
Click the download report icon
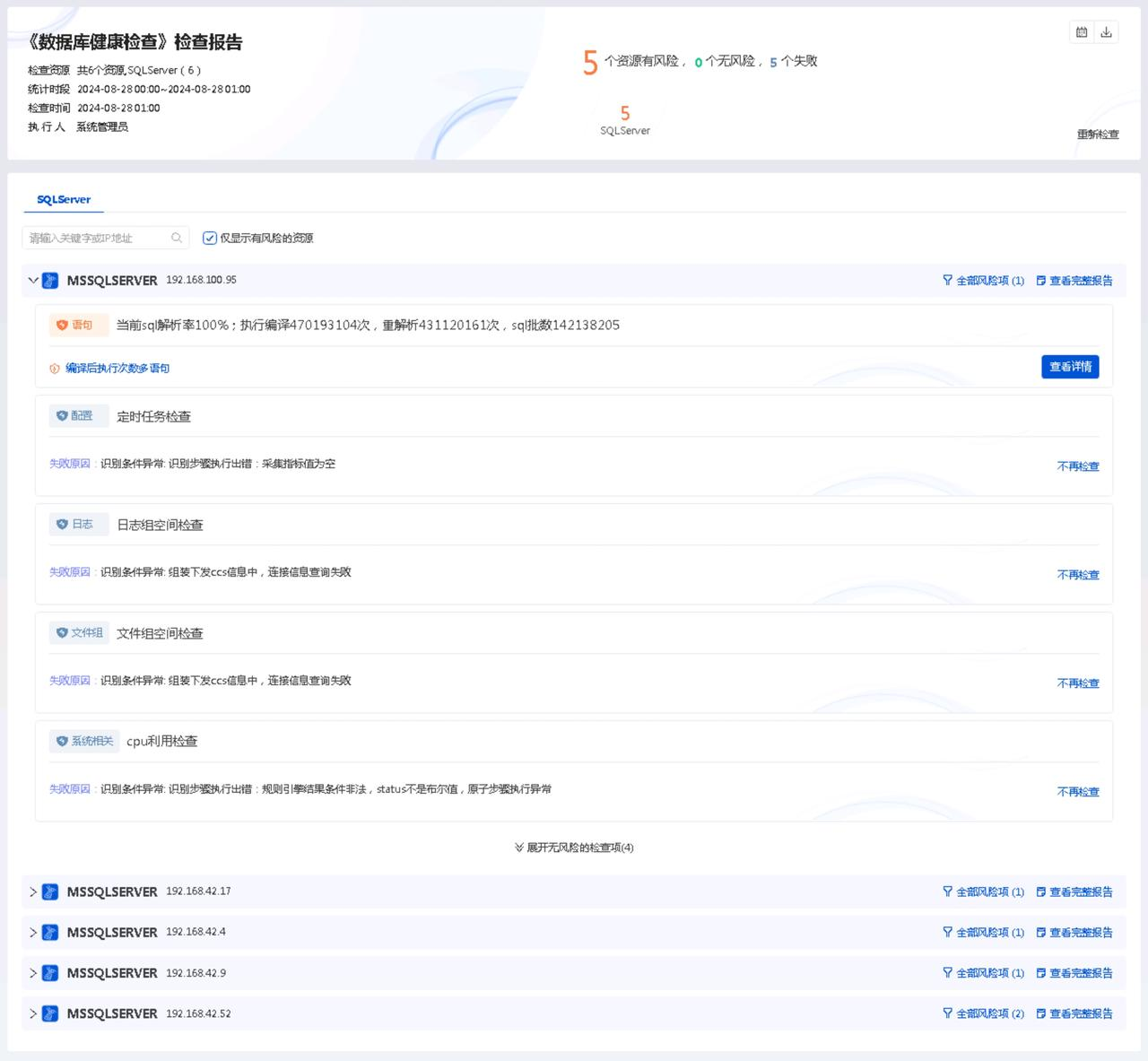(1106, 32)
